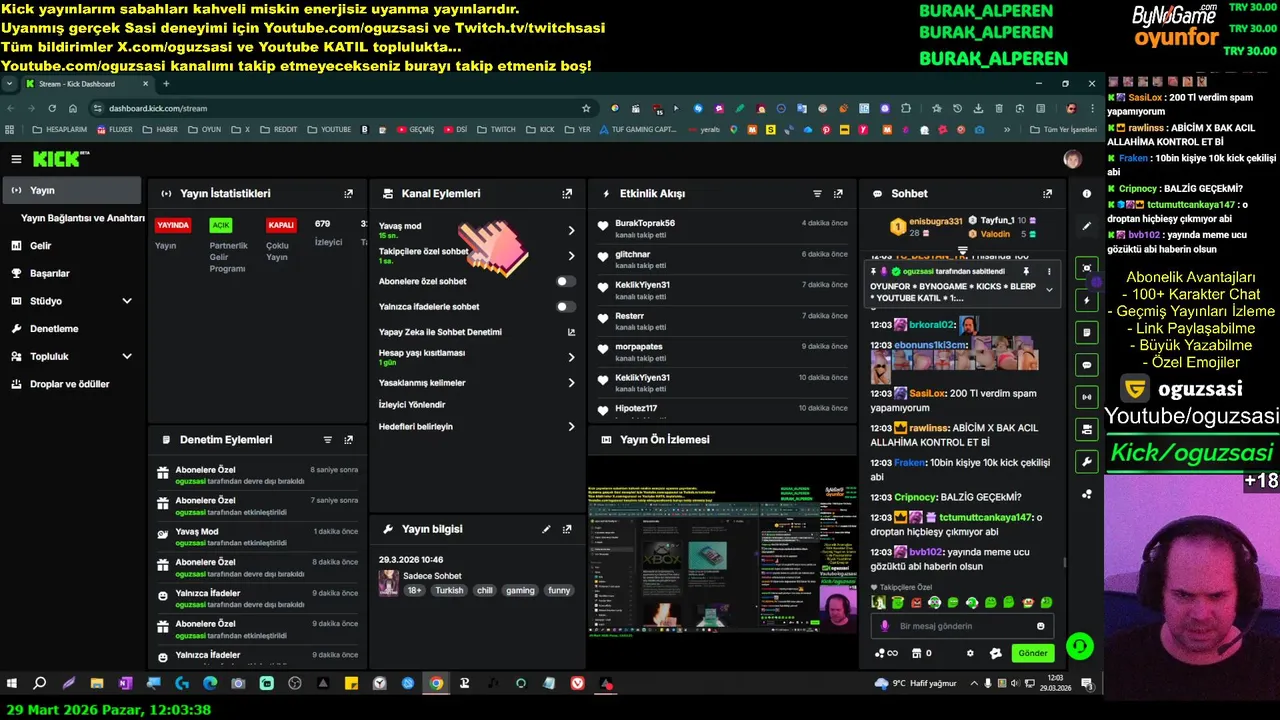Image resolution: width=1280 pixels, height=720 pixels.
Task: Pop out the Yayın İstatistikleri panel
Action: 348,194
